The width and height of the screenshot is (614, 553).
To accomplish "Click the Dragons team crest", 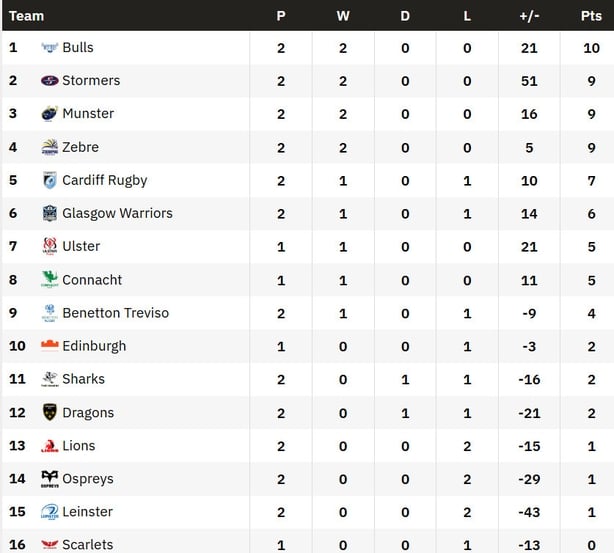I will tap(49, 412).
